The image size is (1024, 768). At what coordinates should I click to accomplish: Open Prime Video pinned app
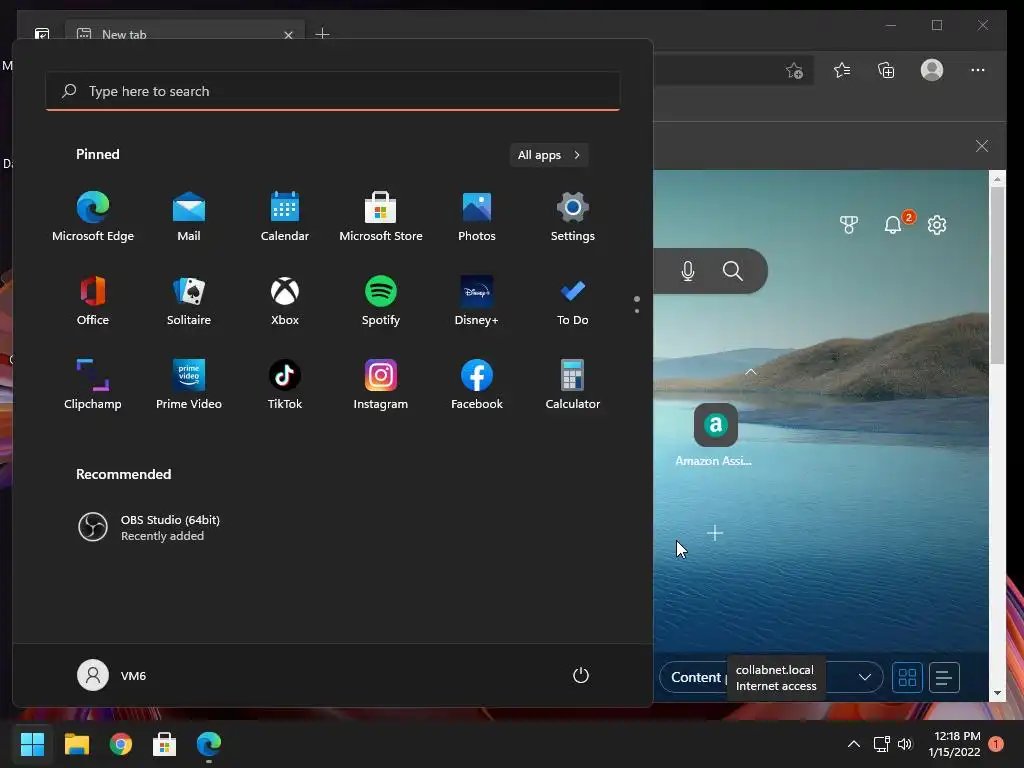click(x=189, y=385)
